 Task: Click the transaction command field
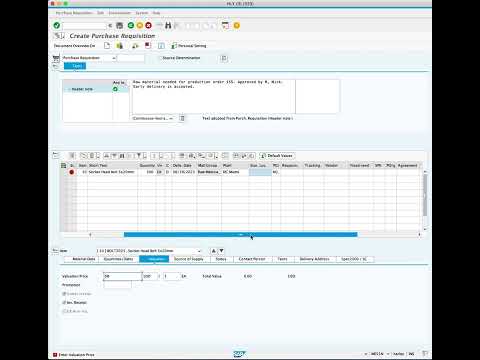point(84,25)
